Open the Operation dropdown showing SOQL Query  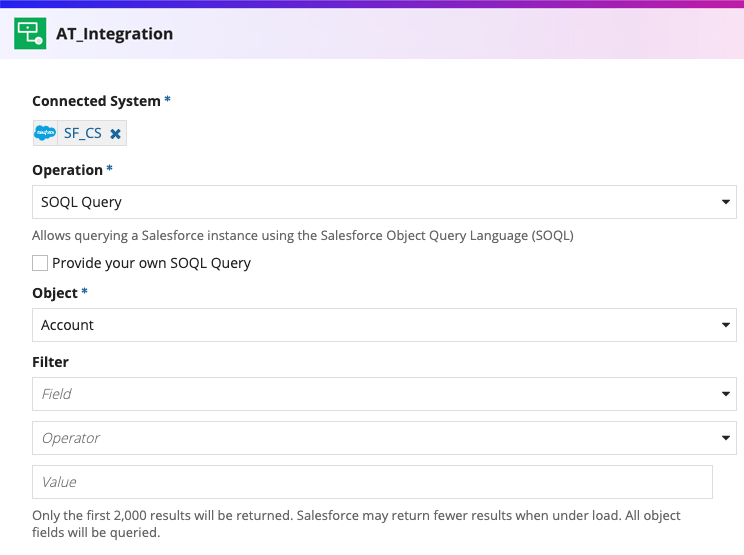click(x=384, y=202)
